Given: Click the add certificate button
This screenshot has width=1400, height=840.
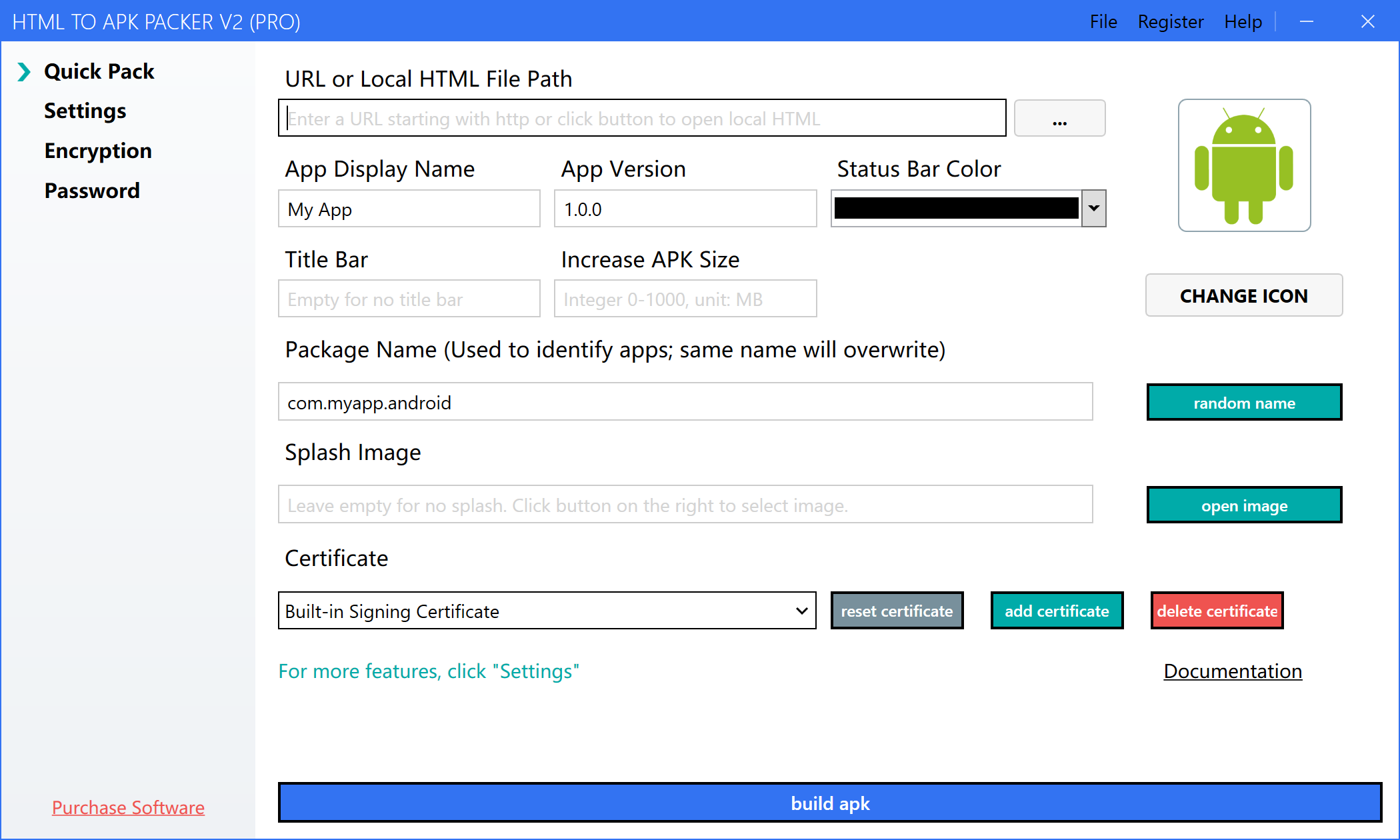Looking at the screenshot, I should pyautogui.click(x=1056, y=610).
